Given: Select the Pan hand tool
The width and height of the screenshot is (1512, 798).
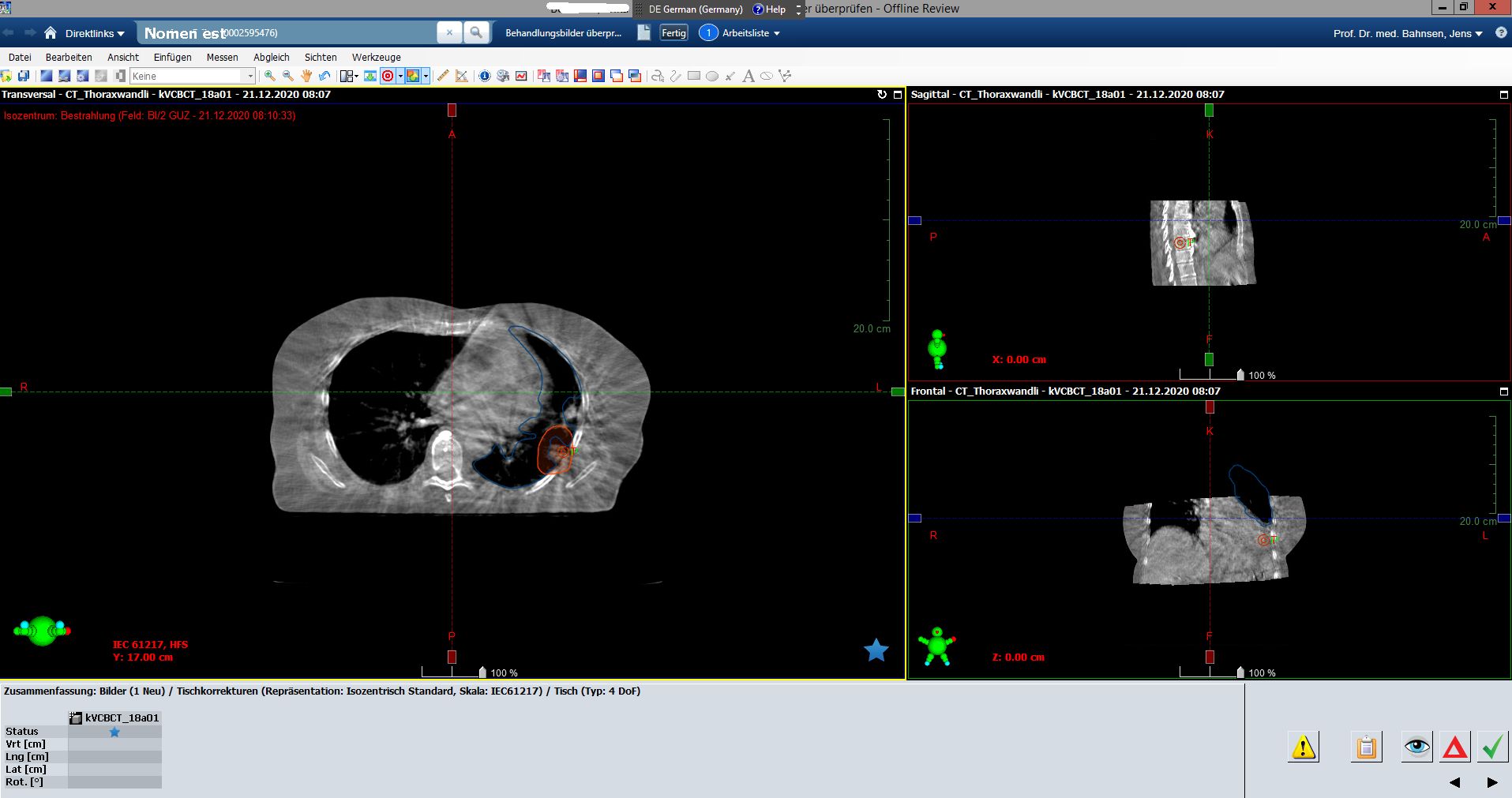Looking at the screenshot, I should (x=306, y=76).
